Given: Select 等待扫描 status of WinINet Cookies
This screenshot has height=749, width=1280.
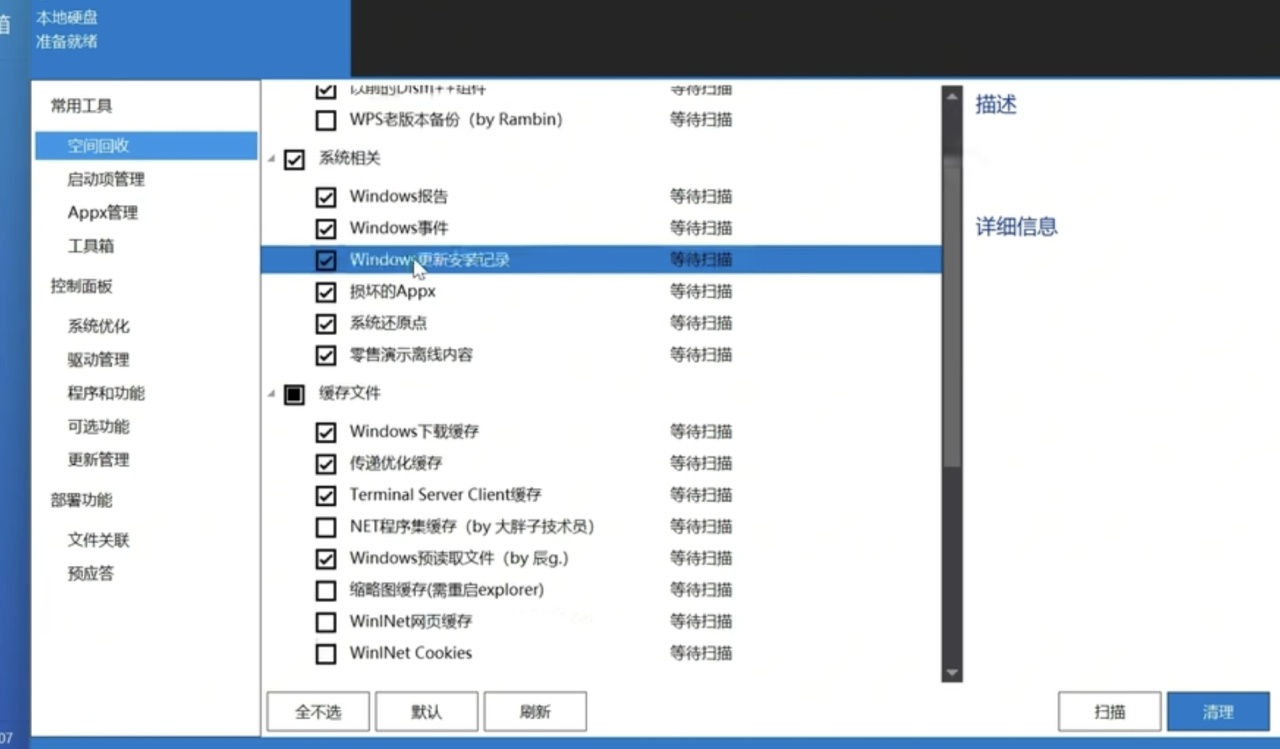Looking at the screenshot, I should coord(701,653).
